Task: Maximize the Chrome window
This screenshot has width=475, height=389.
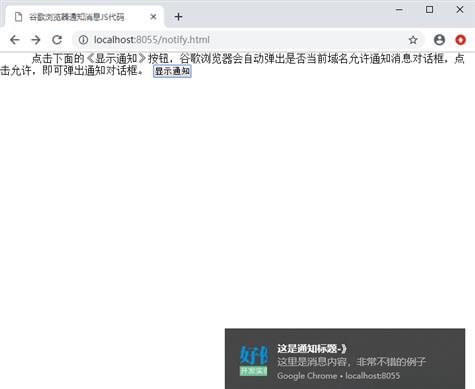Action: click(x=430, y=10)
